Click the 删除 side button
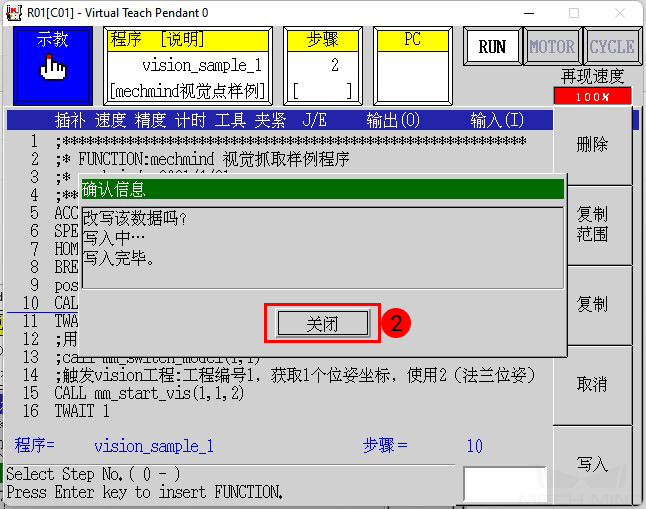This screenshot has height=509, width=646. coord(592,145)
